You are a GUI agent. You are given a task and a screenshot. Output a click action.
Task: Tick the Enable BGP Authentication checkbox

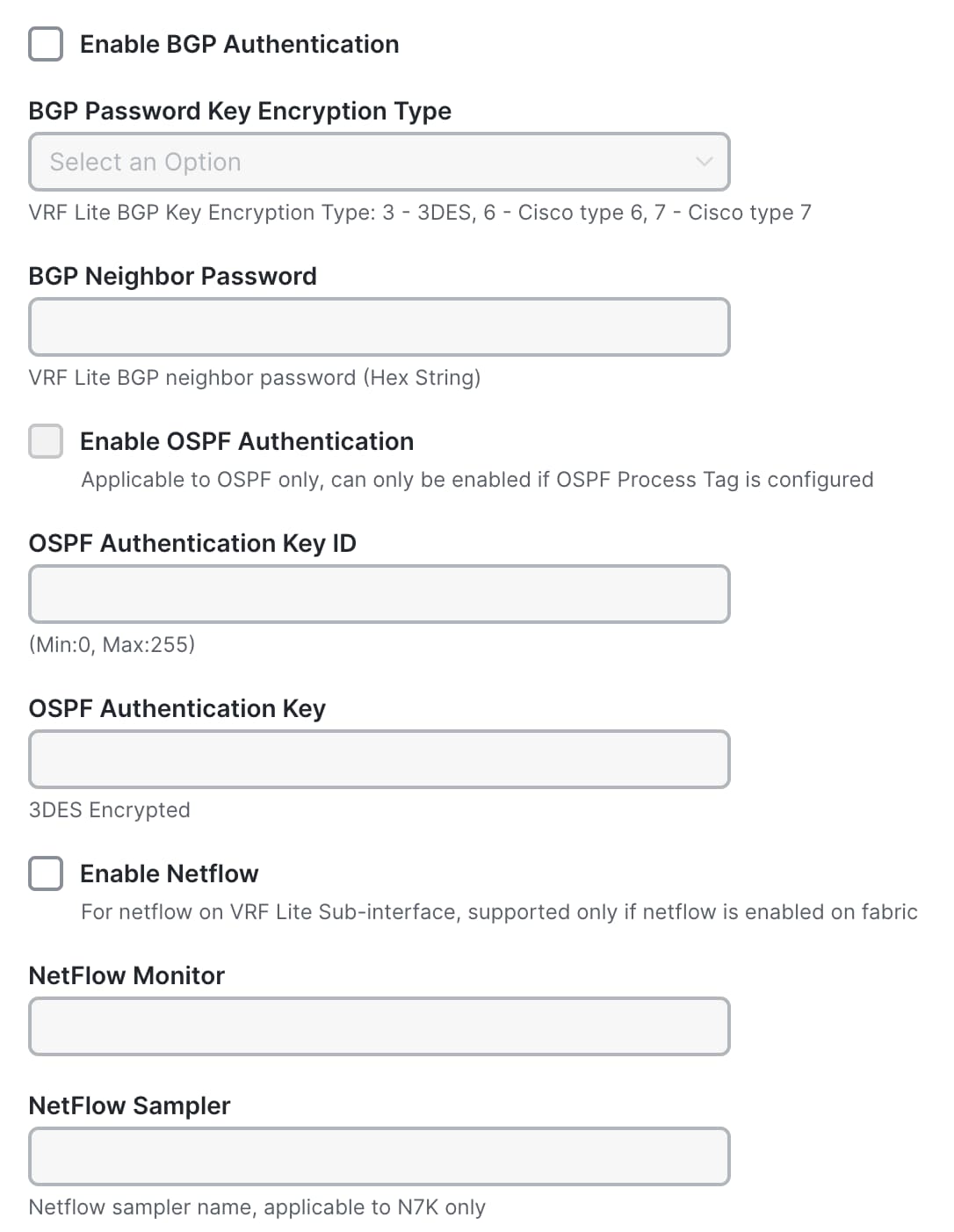[x=46, y=44]
